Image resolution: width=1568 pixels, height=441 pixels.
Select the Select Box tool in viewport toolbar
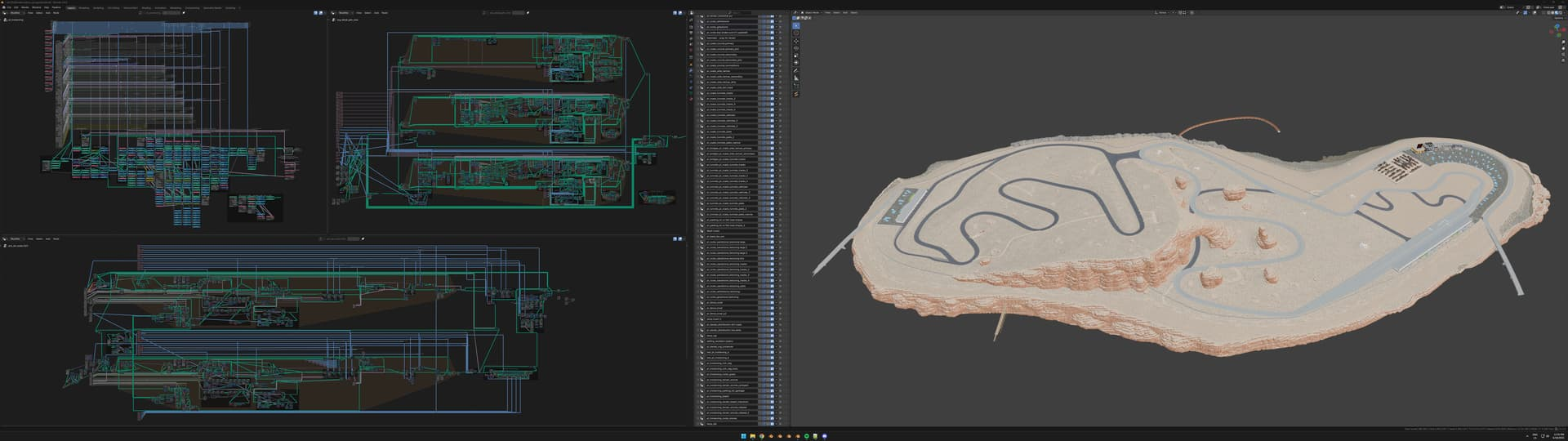click(795, 26)
